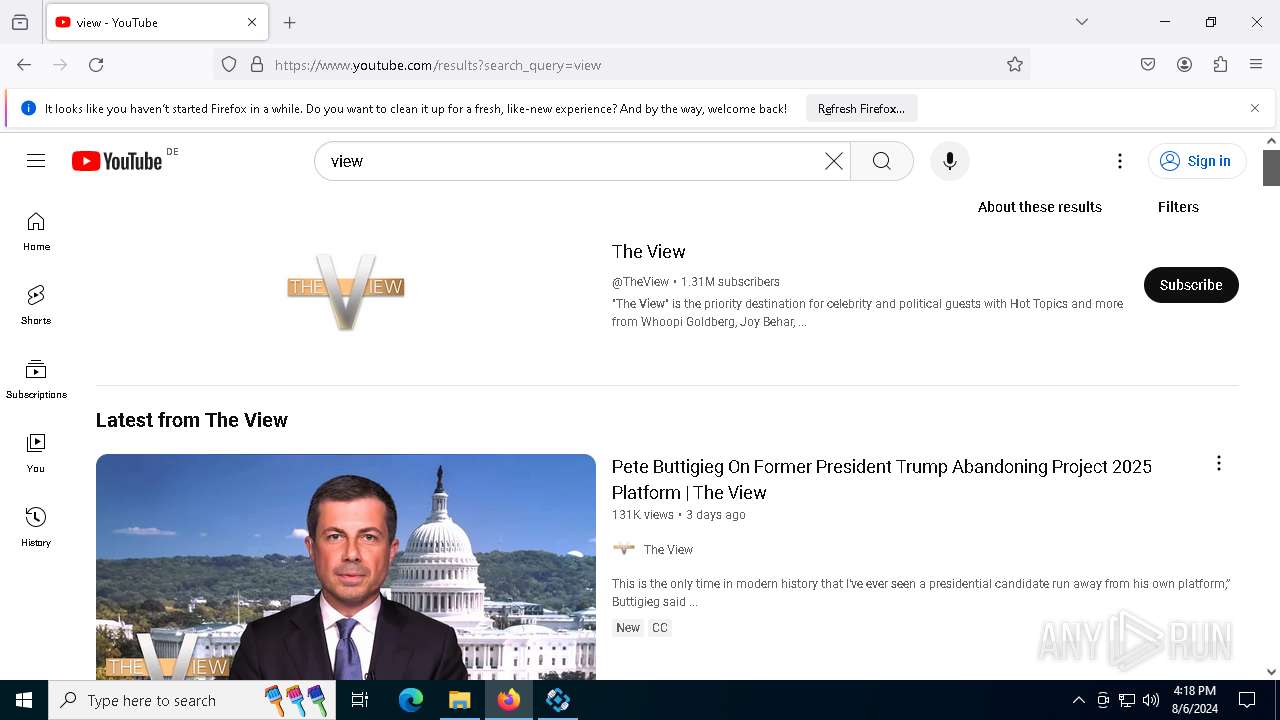Open YouTube settings three-dot menu
Image resolution: width=1280 pixels, height=720 pixels.
(1119, 161)
